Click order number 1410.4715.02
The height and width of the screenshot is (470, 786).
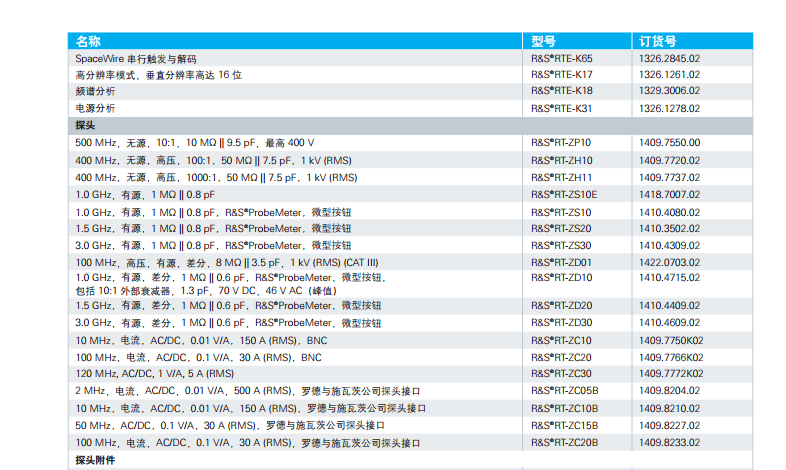click(x=669, y=276)
